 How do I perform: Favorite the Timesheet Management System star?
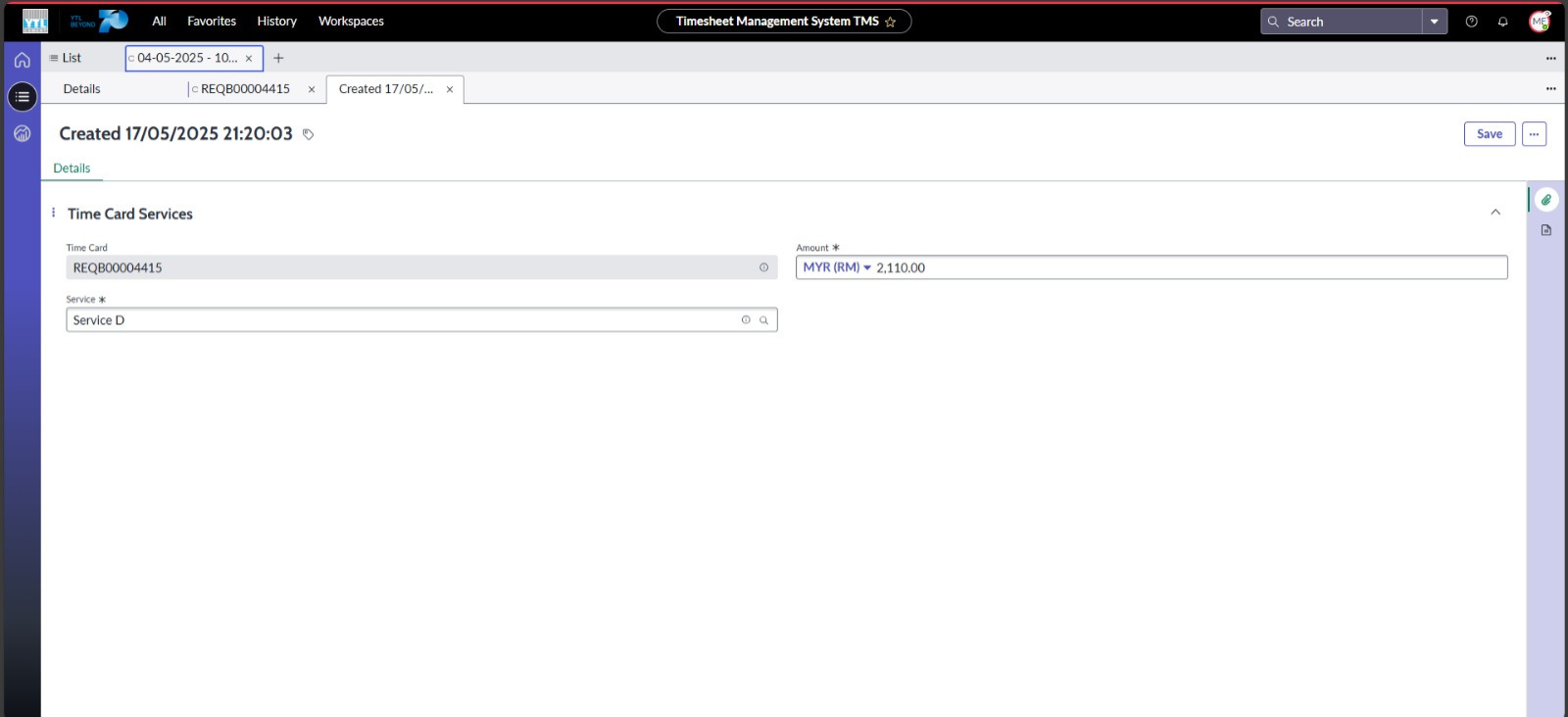click(890, 22)
